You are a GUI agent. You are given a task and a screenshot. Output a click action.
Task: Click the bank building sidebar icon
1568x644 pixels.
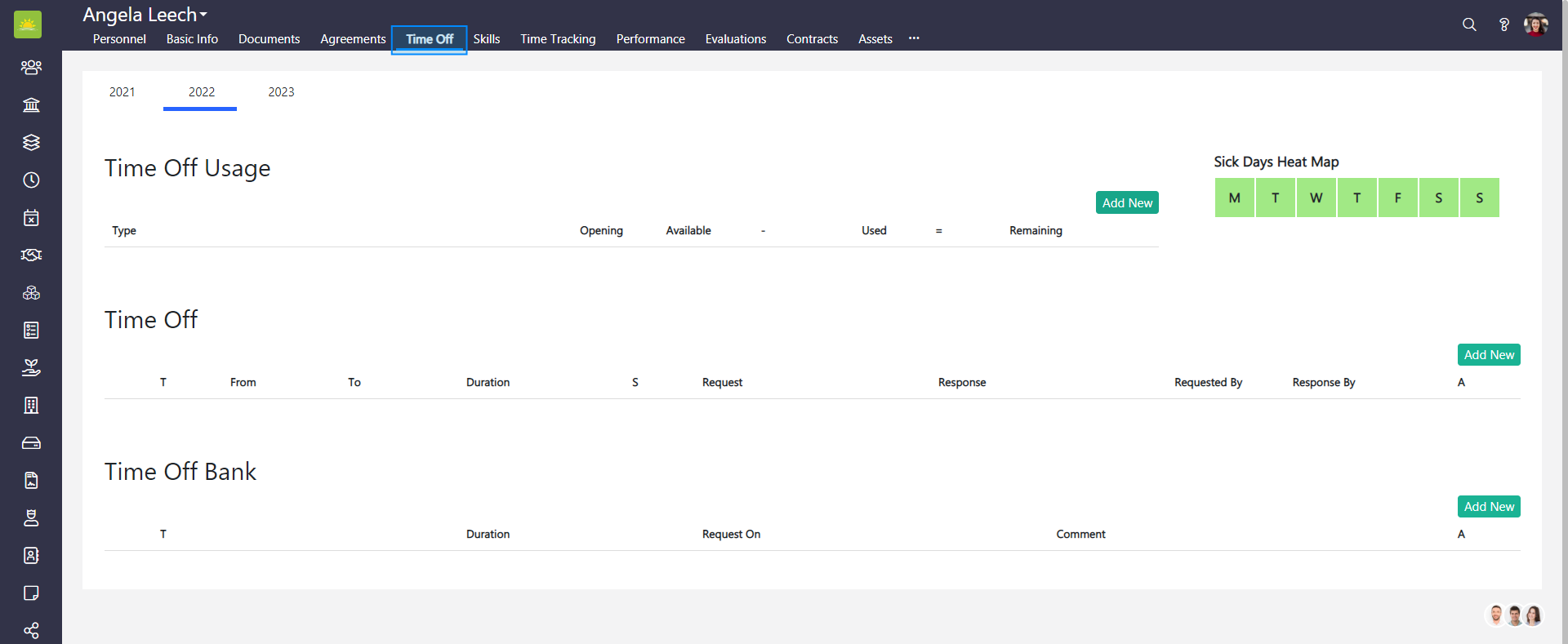[31, 104]
